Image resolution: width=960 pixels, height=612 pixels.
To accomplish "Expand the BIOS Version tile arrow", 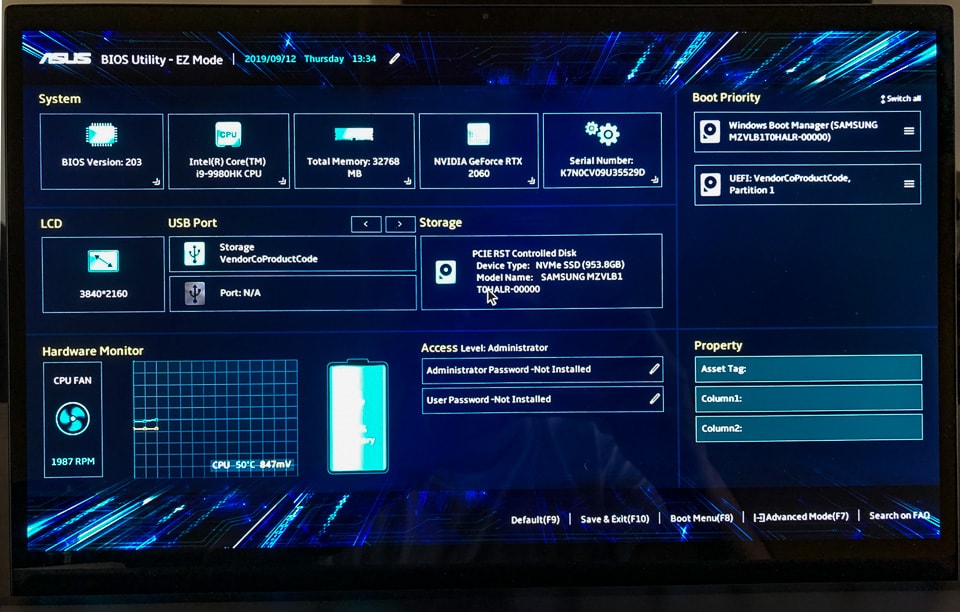I will (157, 182).
